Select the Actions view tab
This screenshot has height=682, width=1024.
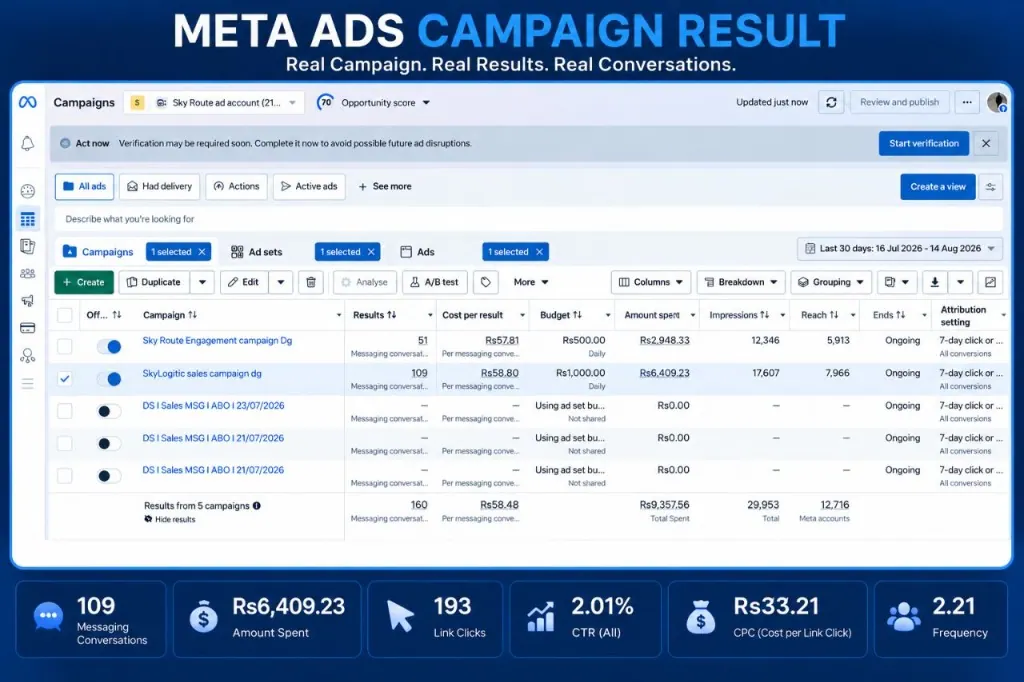236,187
